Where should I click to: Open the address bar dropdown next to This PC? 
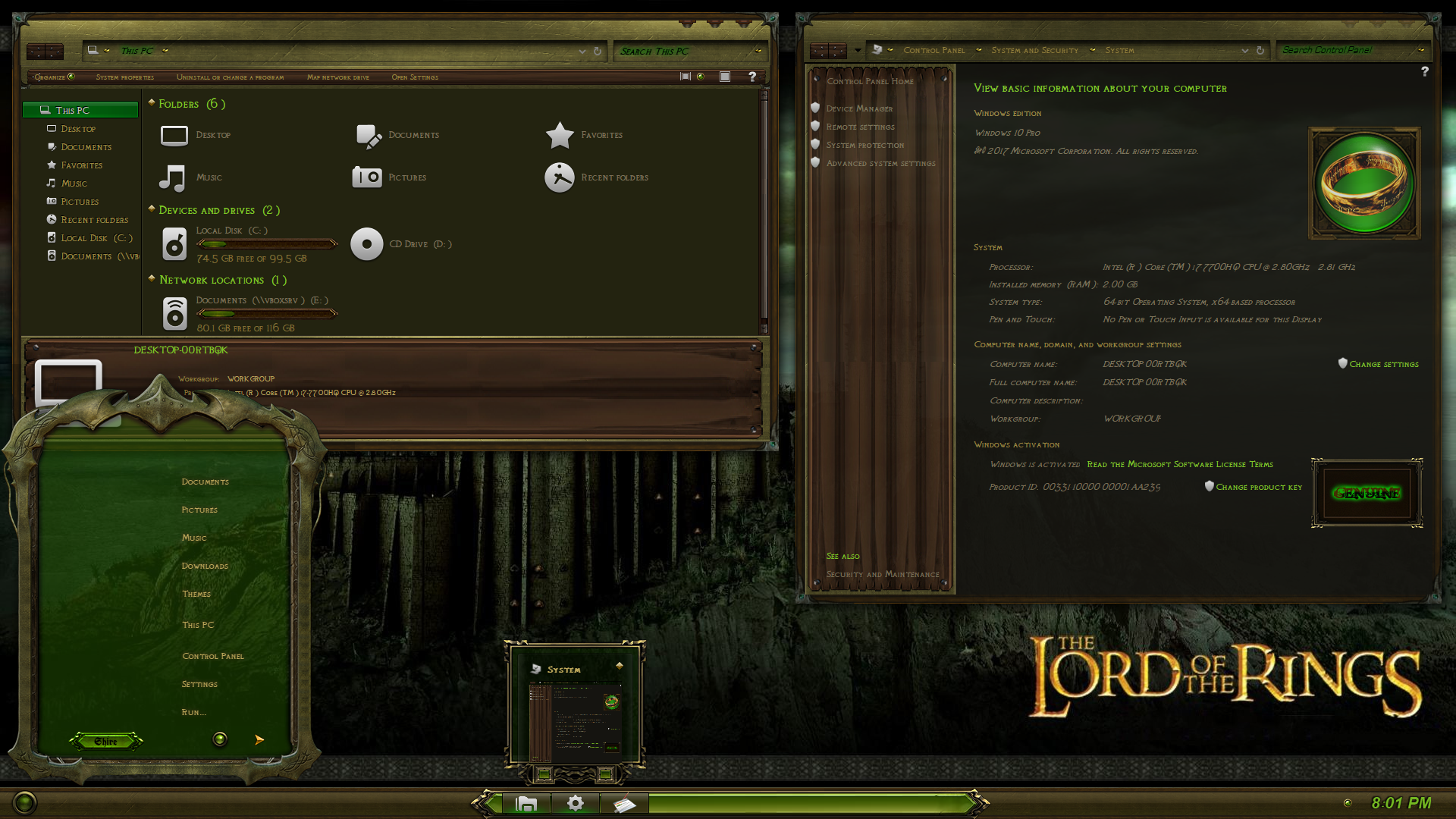tap(164, 51)
